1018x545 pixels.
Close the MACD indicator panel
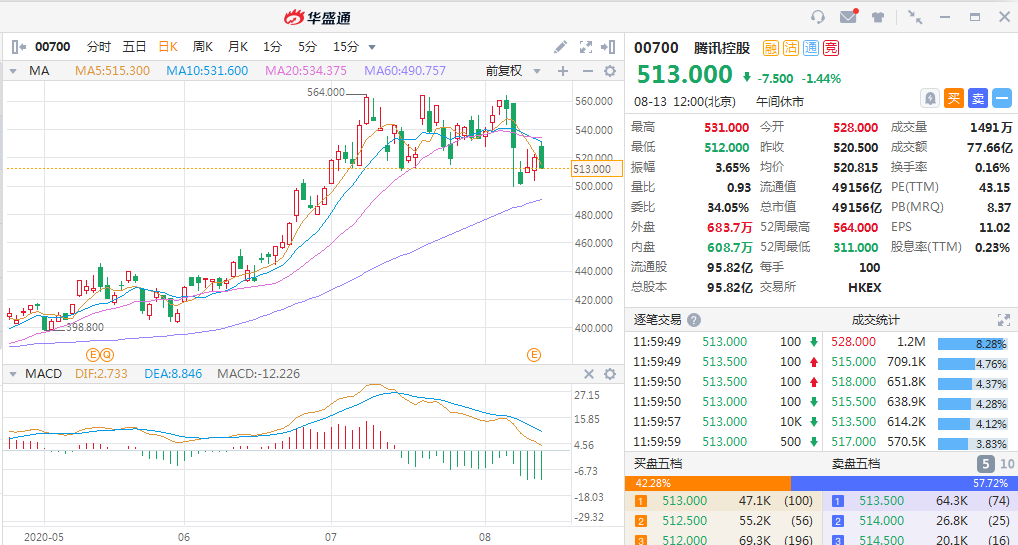coord(589,374)
